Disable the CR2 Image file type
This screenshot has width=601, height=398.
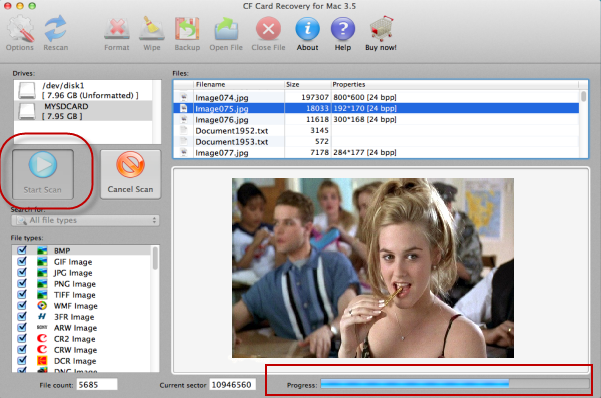[x=22, y=339]
